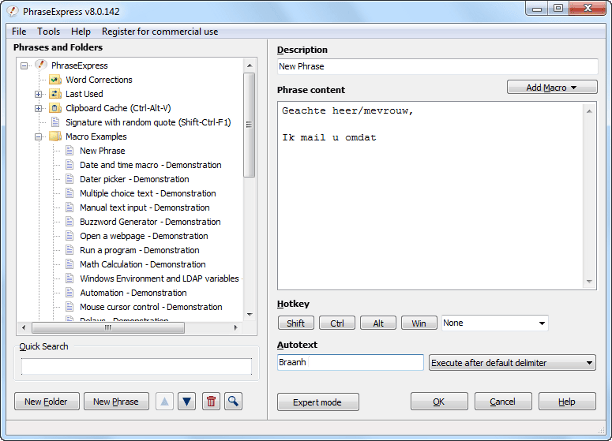
Task: Click the tree scroll right arrow
Action: pos(235,328)
